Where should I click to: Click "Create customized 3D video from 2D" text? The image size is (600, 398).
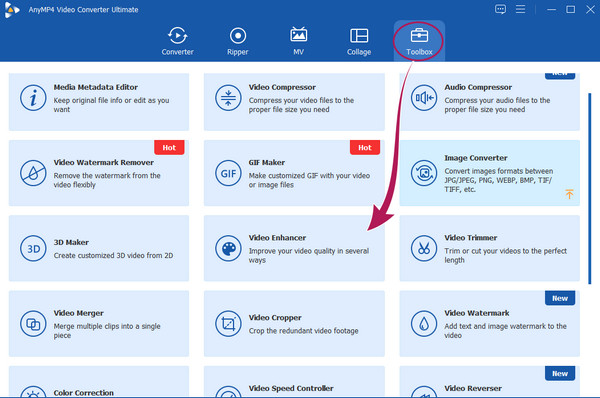[113, 256]
